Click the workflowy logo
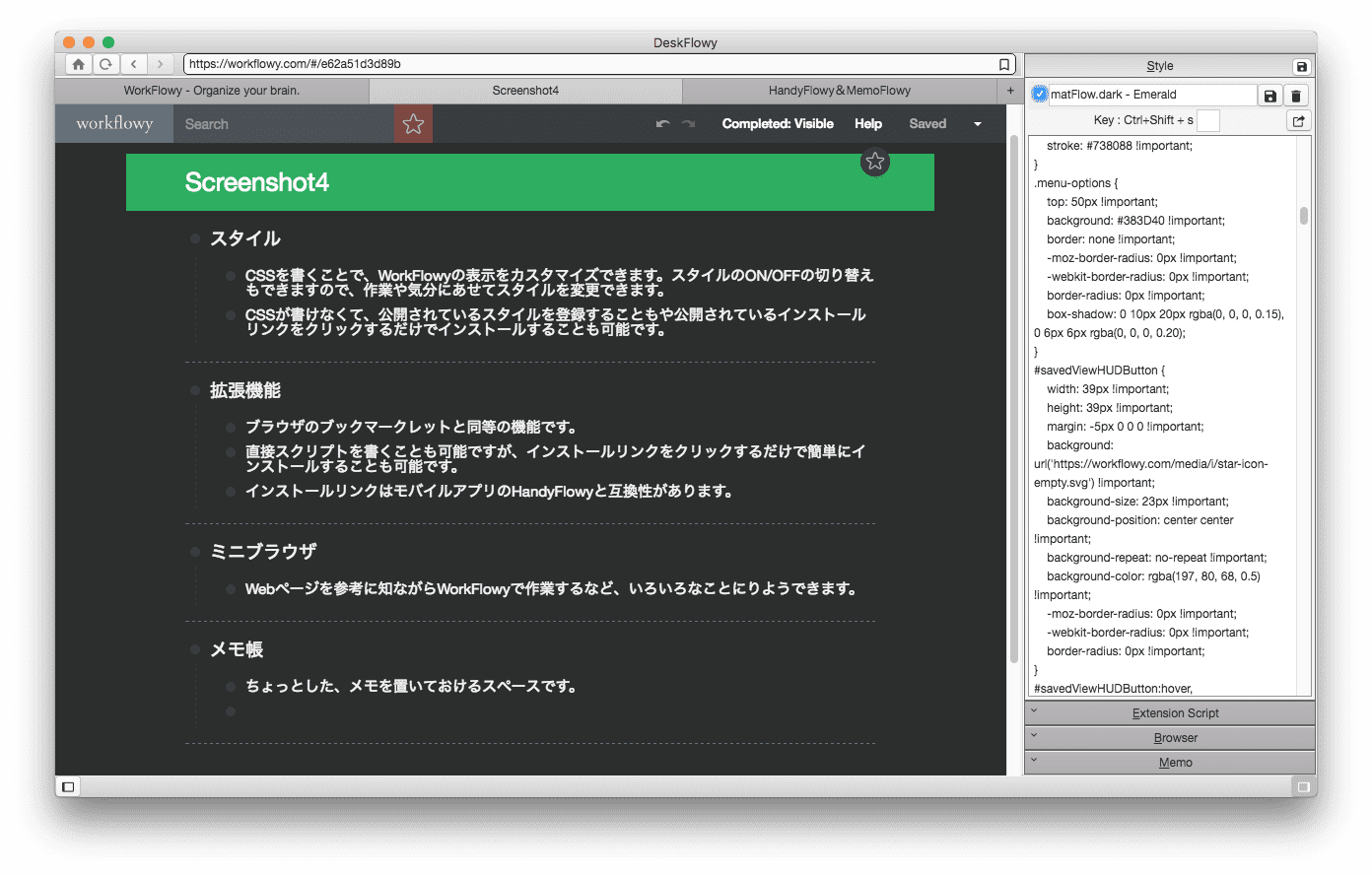The image size is (1372, 876). tap(114, 123)
